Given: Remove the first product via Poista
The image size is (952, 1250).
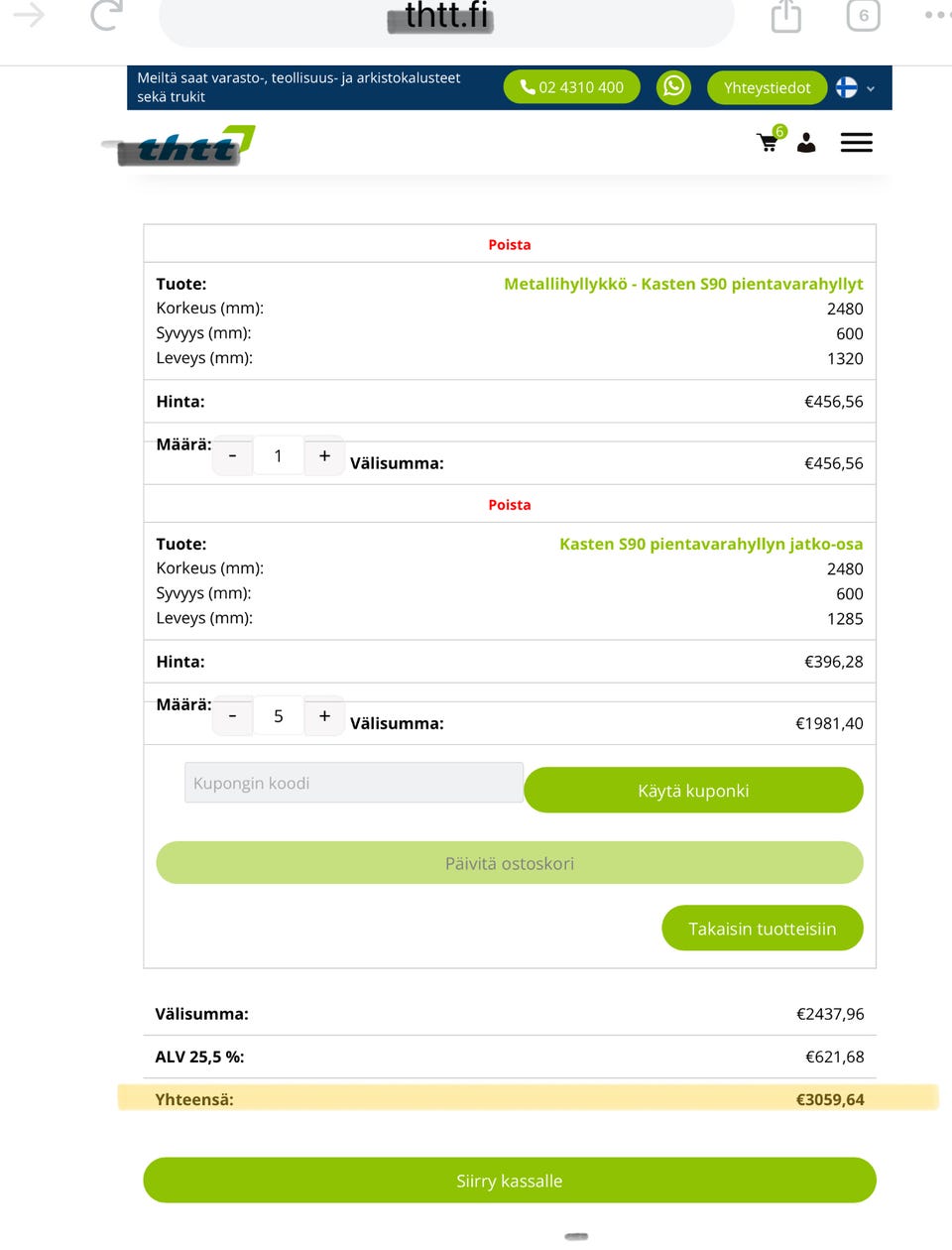Looking at the screenshot, I should pos(510,244).
